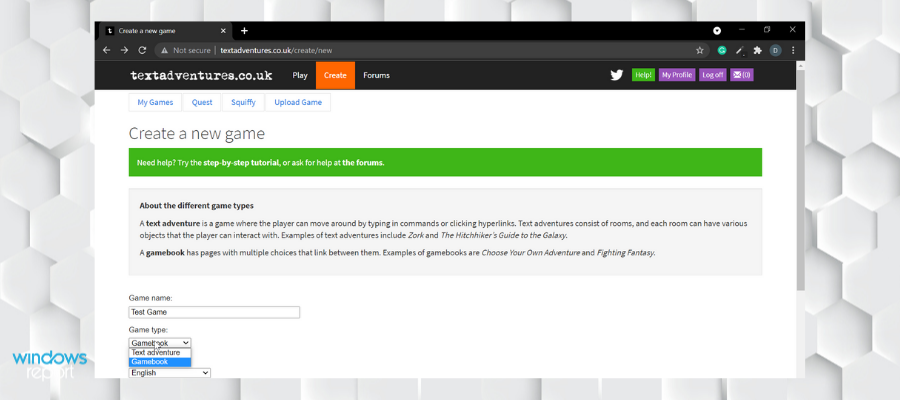Click the Not secure warning icon
900x400 pixels.
pyautogui.click(x=165, y=51)
